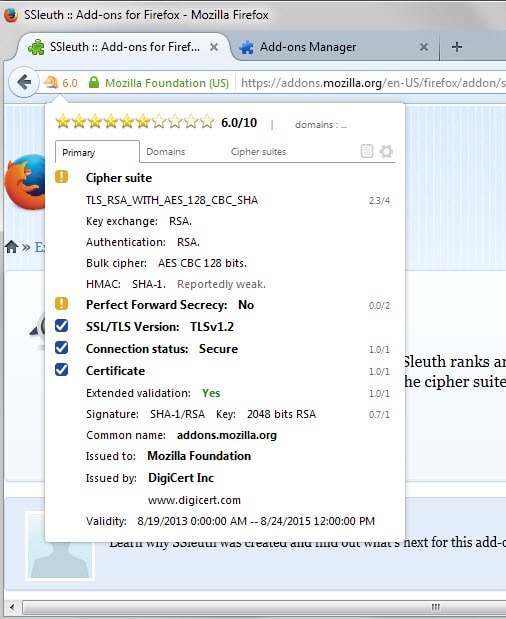Click the '2048 bits RSA' key value
The width and height of the screenshot is (506, 619).
281,414
